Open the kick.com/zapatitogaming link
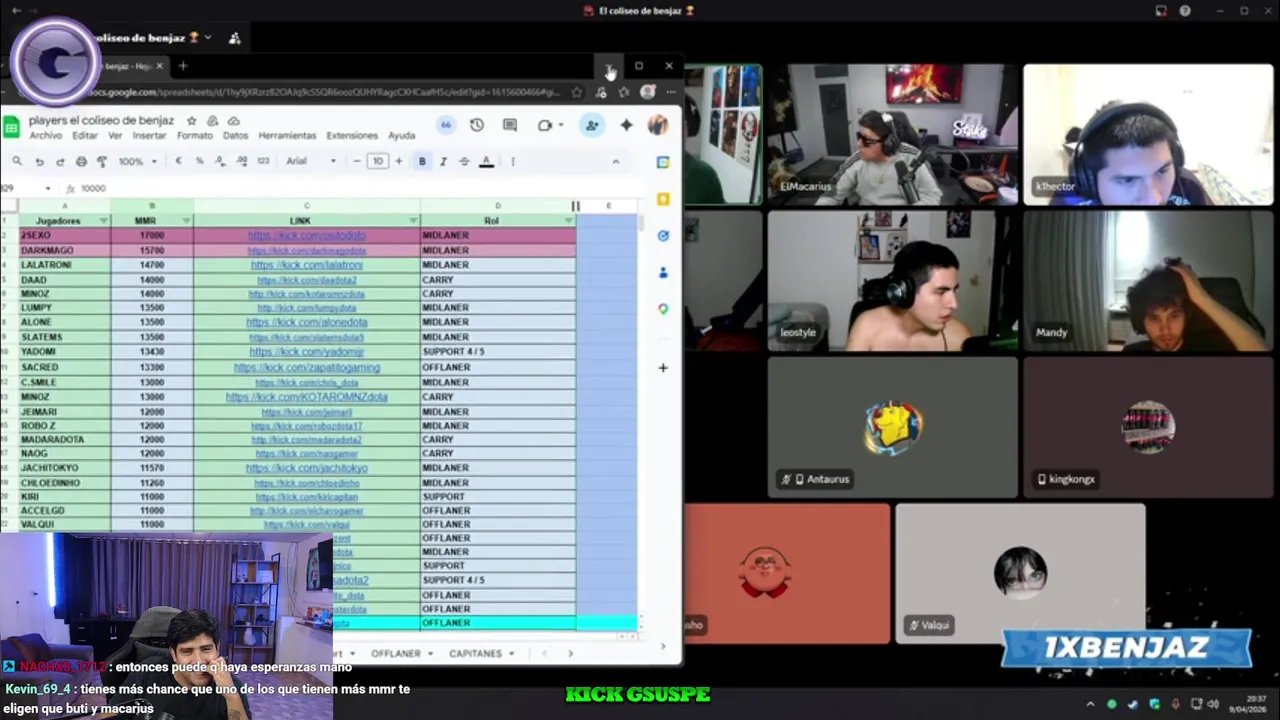 [307, 367]
